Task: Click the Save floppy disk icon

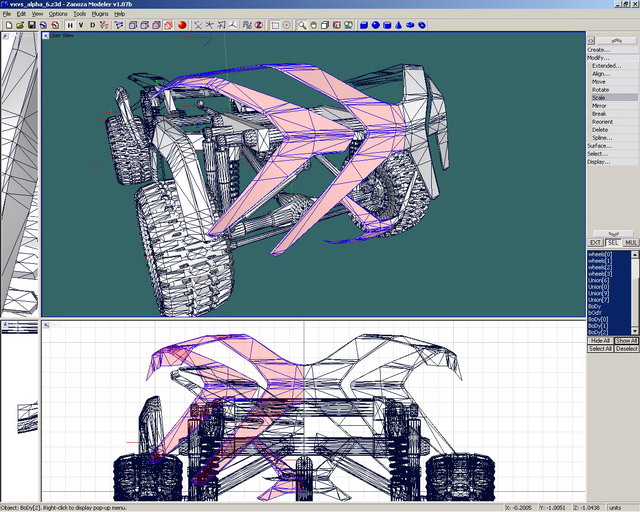Action: (x=32, y=25)
